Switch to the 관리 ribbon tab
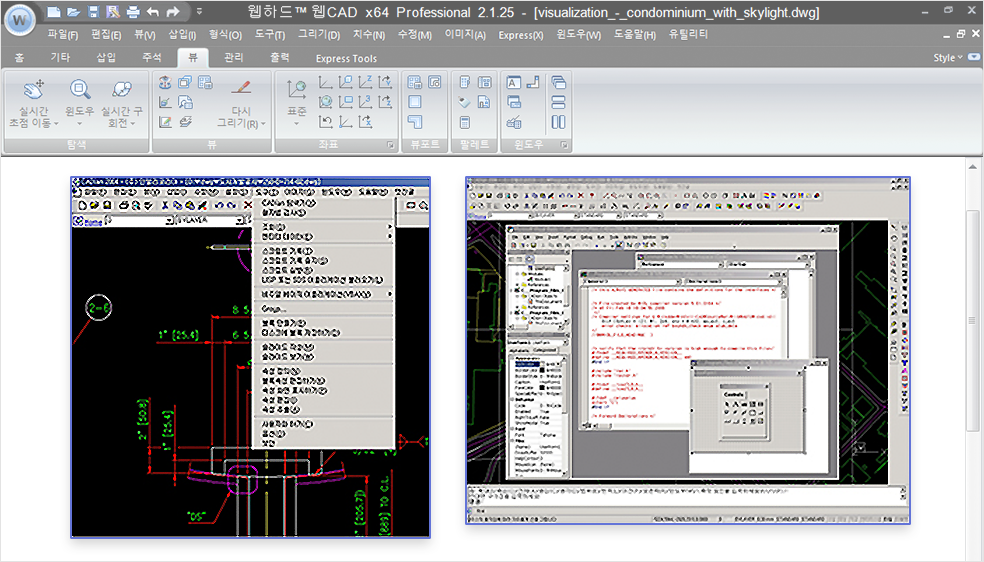 233,58
